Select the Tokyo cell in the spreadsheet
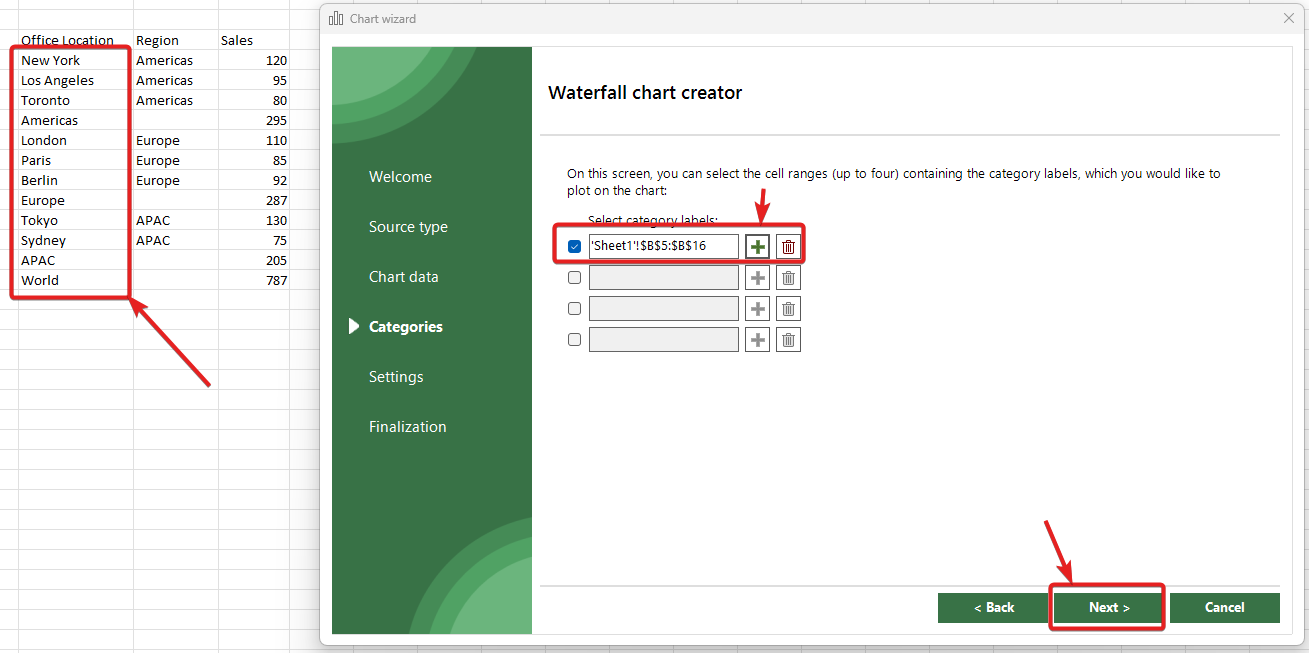The image size is (1309, 653). click(40, 221)
